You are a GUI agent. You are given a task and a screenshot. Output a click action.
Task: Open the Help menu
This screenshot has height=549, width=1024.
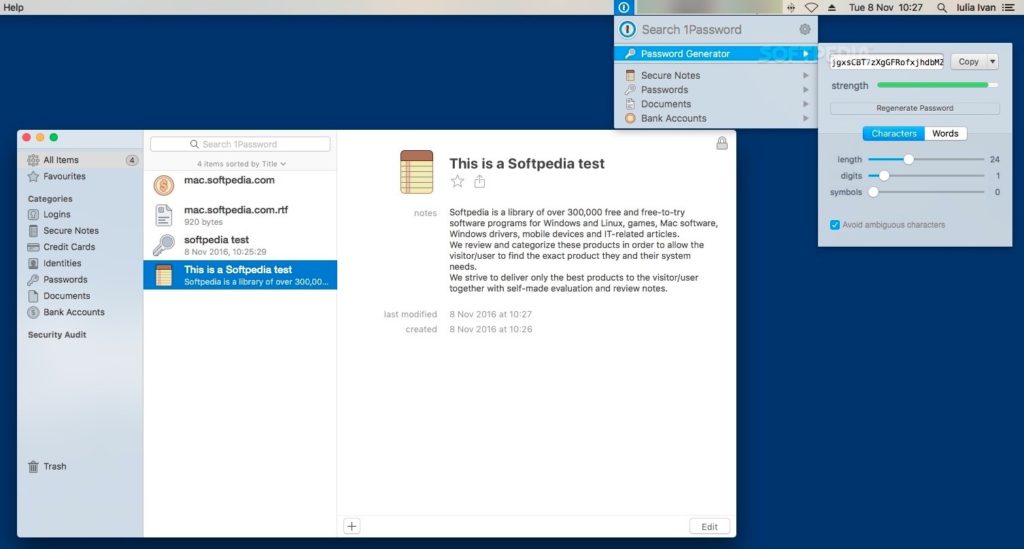(x=13, y=7)
